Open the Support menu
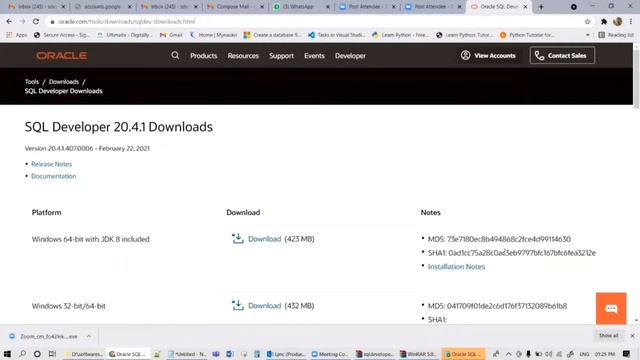Image resolution: width=640 pixels, height=360 pixels. 281,56
